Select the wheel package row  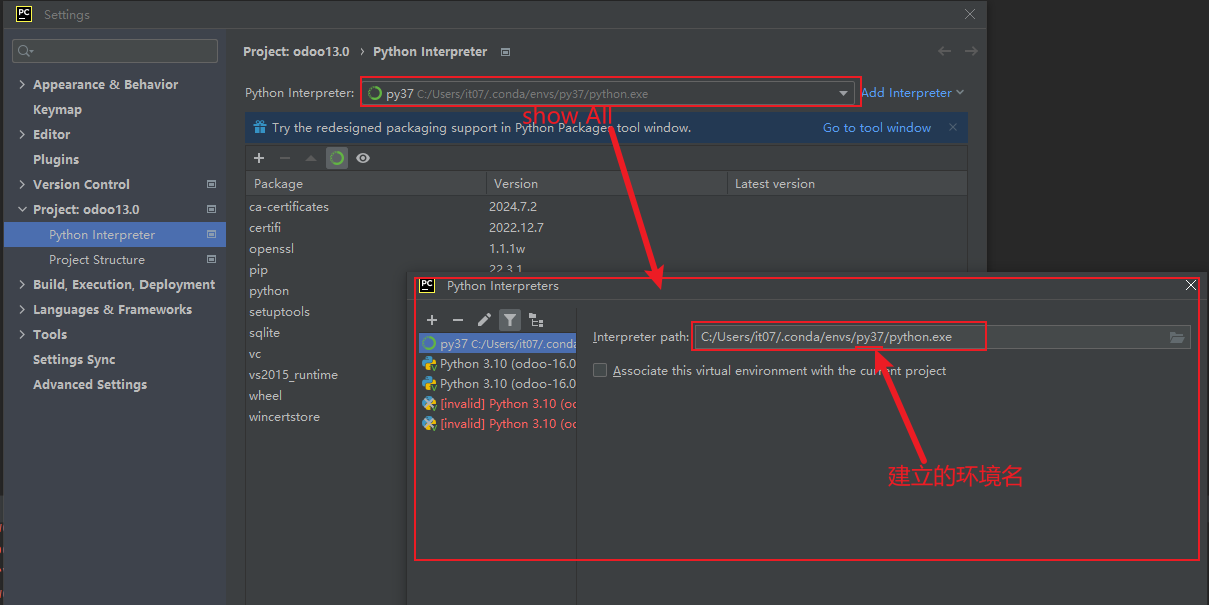click(x=327, y=395)
